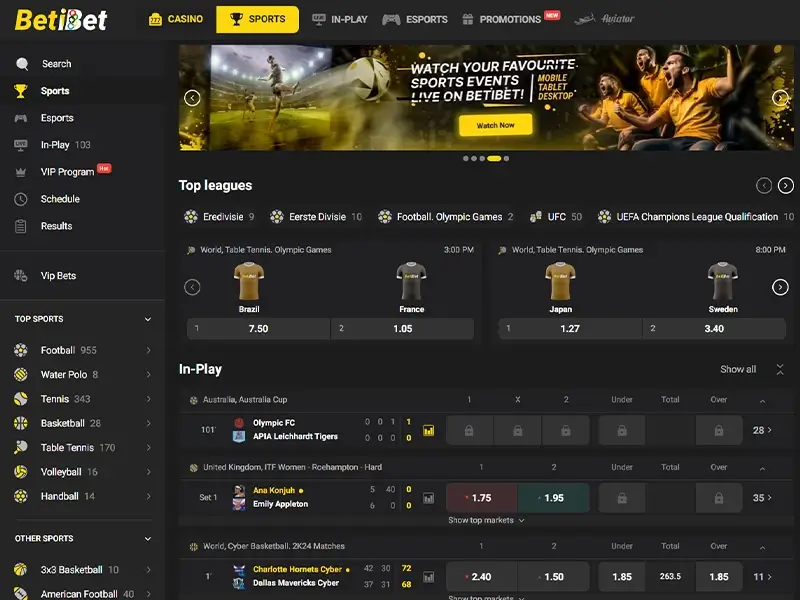800x600 pixels.
Task: Click the Vip Bets icon
Action: pos(21,276)
